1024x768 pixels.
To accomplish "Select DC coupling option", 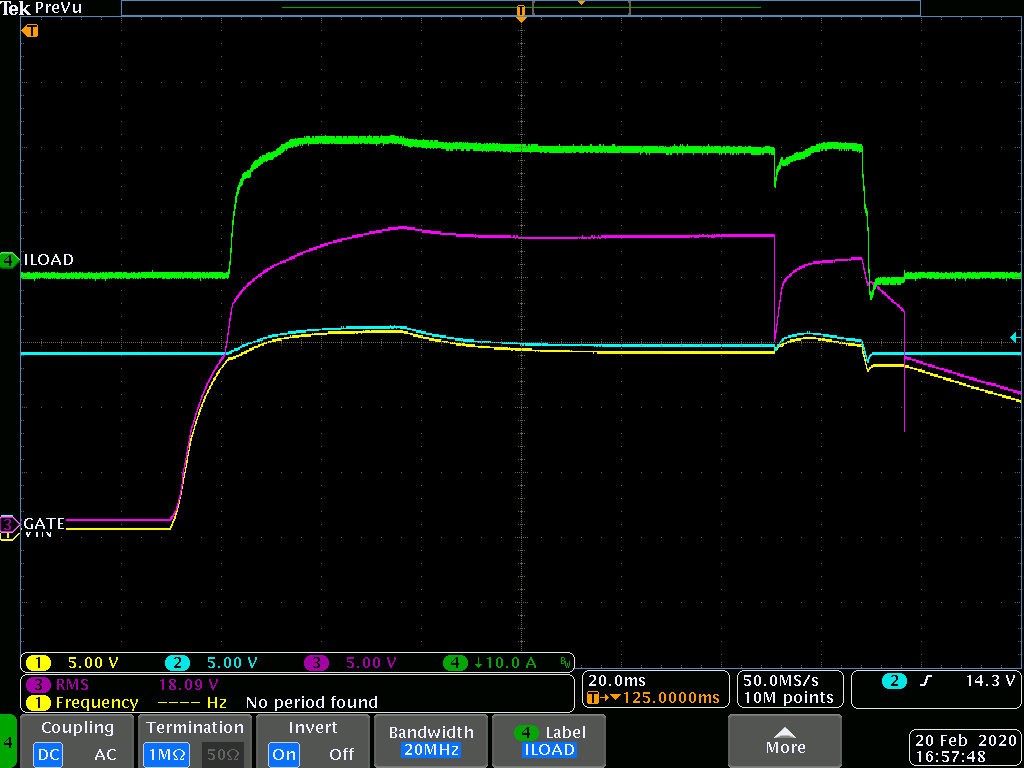I will (49, 754).
